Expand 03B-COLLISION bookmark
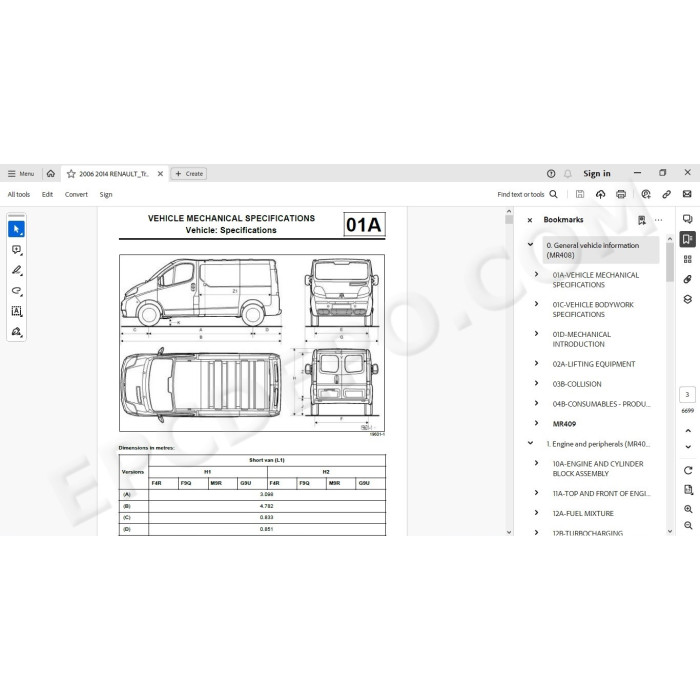 point(537,383)
